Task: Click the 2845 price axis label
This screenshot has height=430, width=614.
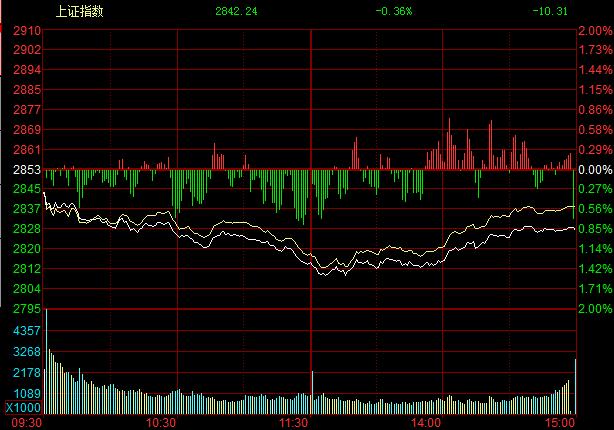Action: [27, 189]
